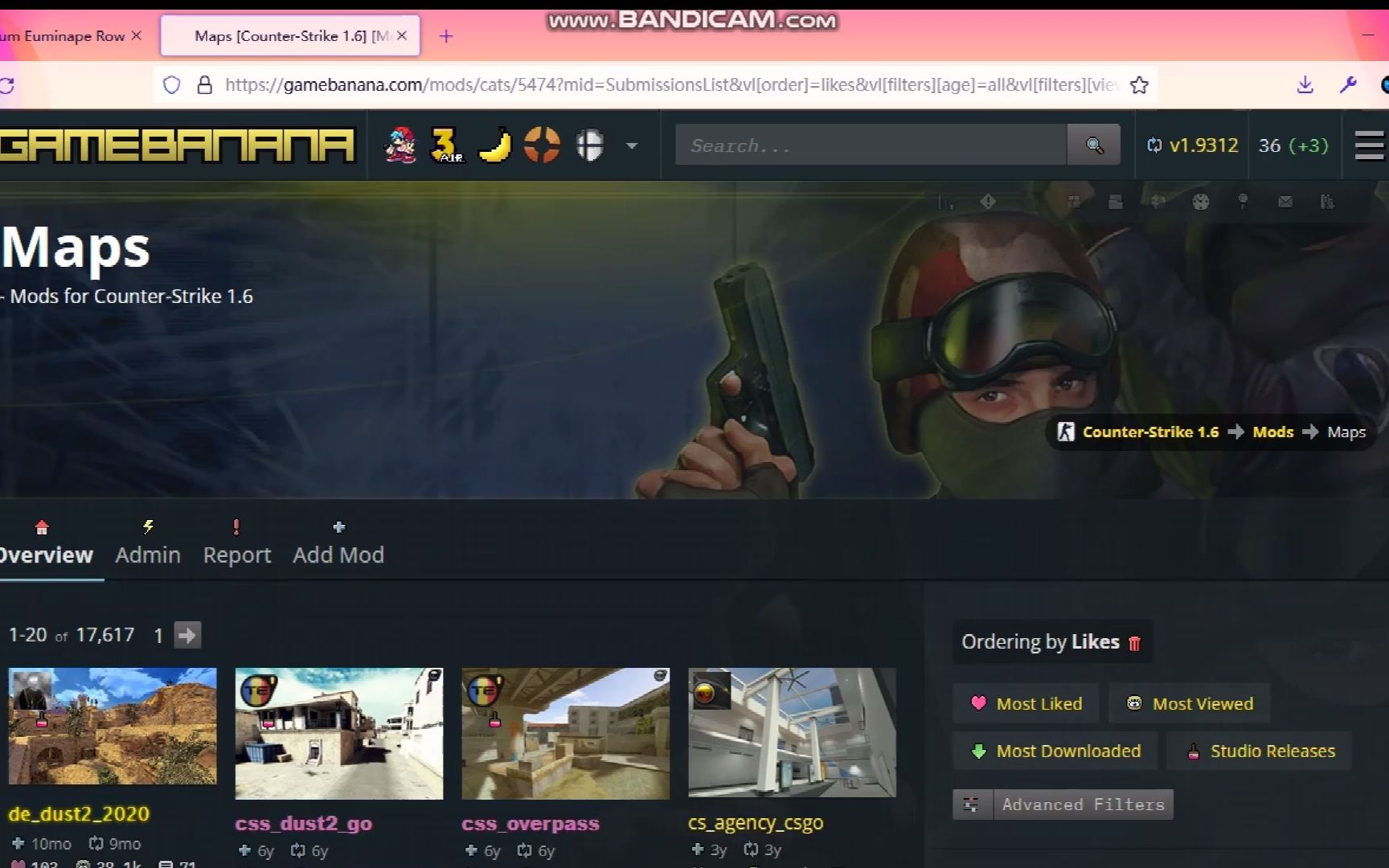
Task: Switch to the Maps [Counter-Strike 1.6] browser tab
Action: click(x=290, y=35)
